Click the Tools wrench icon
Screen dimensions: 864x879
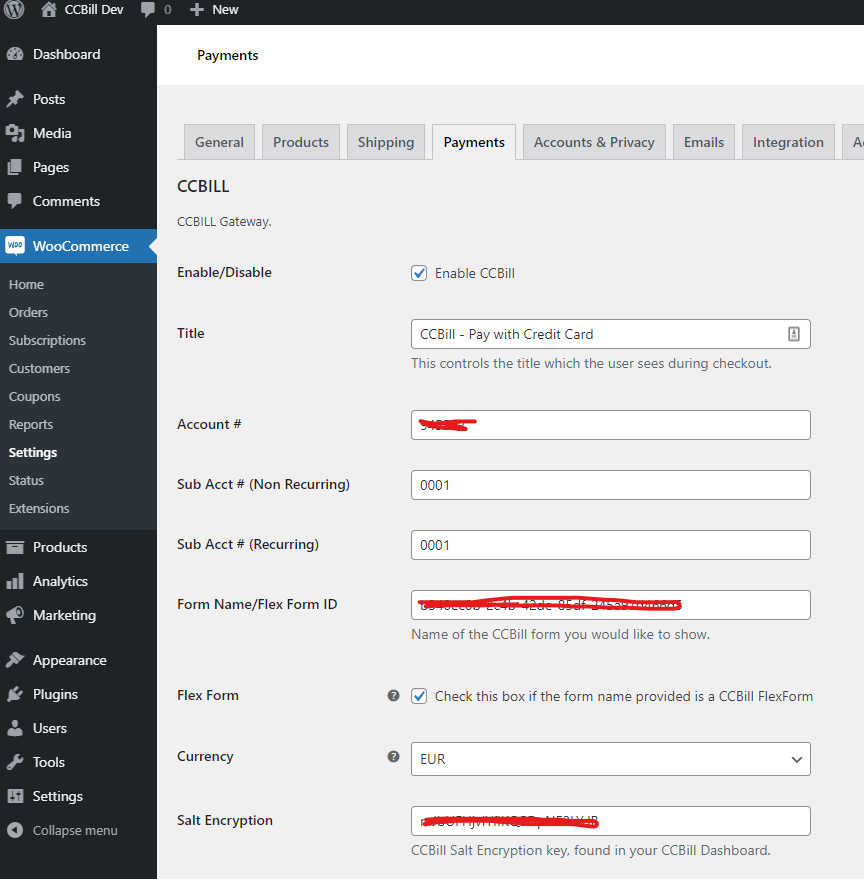(15, 762)
